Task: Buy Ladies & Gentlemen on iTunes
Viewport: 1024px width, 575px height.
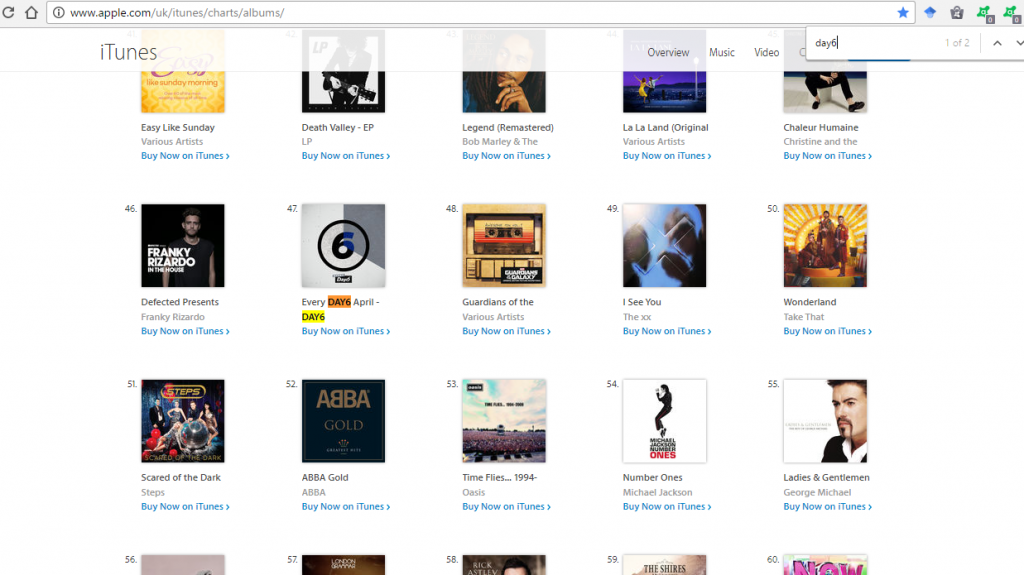Action: pyautogui.click(x=828, y=506)
